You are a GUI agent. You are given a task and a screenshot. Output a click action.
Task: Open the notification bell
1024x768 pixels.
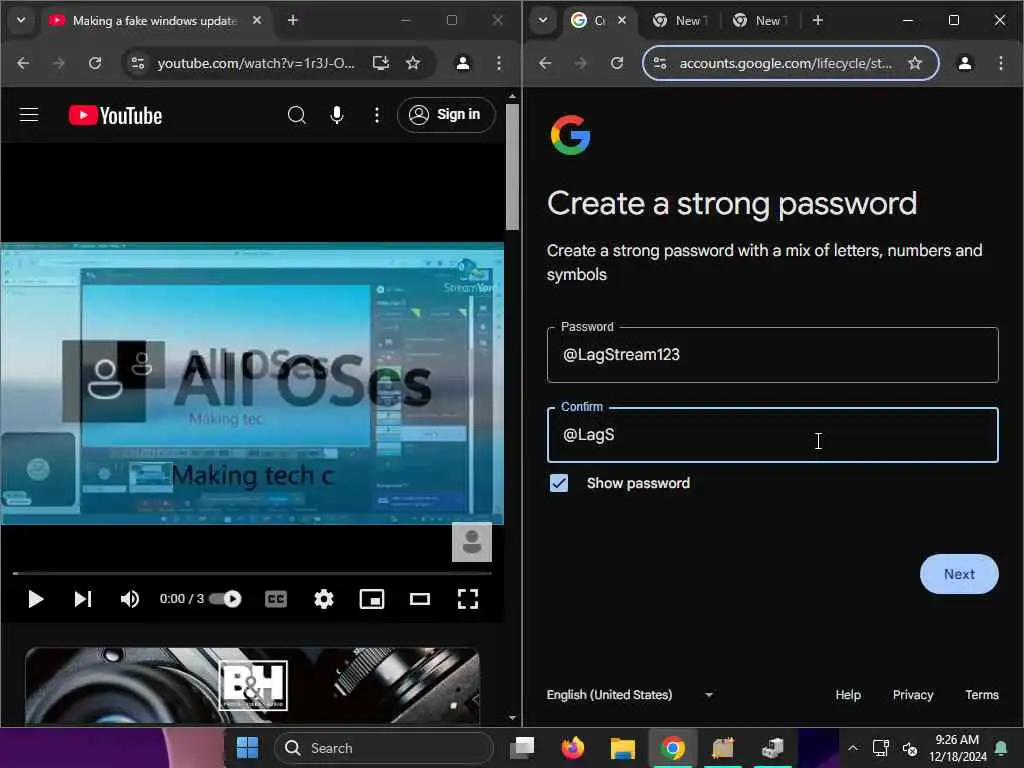click(x=1000, y=748)
